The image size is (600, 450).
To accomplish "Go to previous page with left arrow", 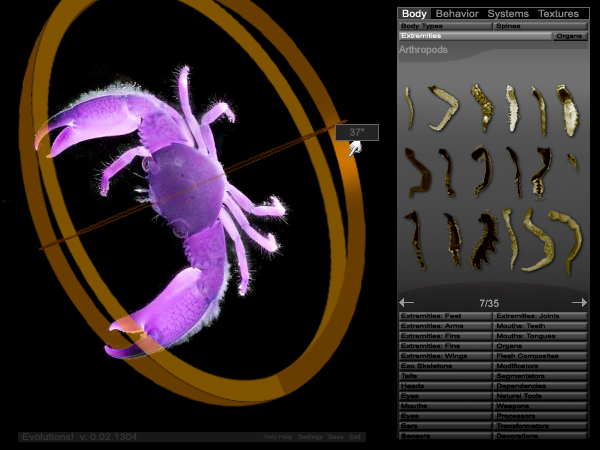I will [407, 302].
